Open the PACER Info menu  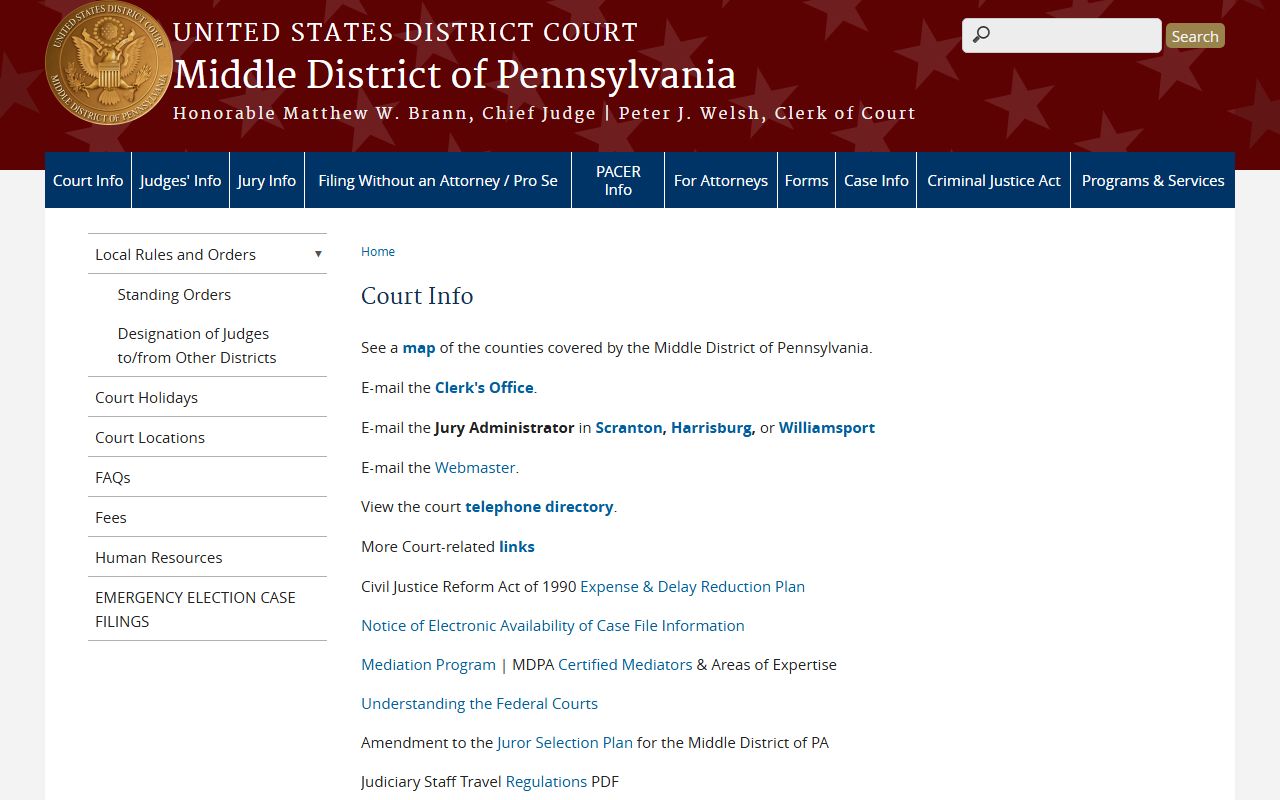[618, 180]
